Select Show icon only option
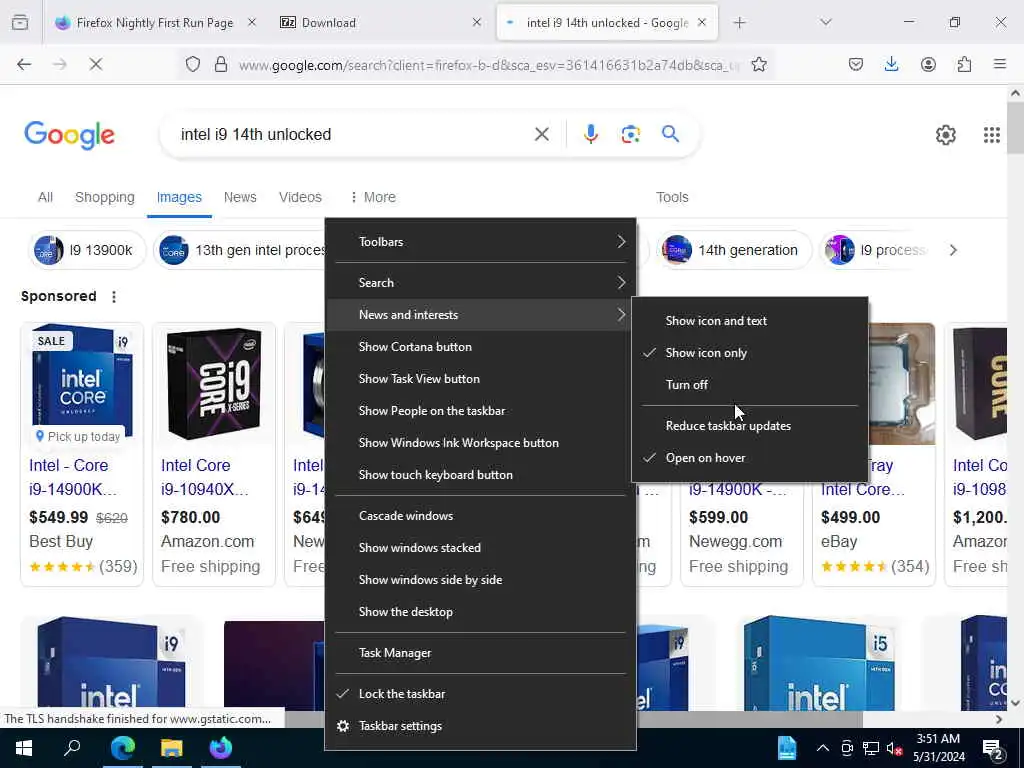 (750, 353)
